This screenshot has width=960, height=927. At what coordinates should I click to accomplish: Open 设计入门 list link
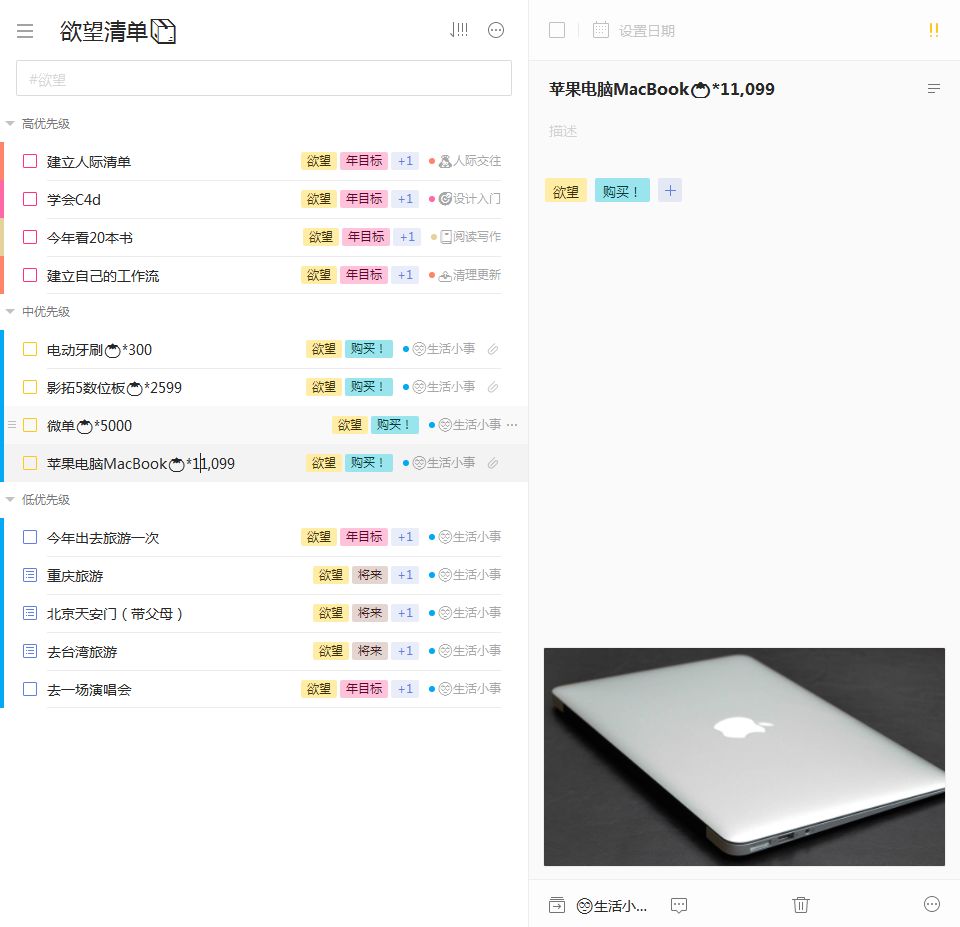click(x=470, y=199)
